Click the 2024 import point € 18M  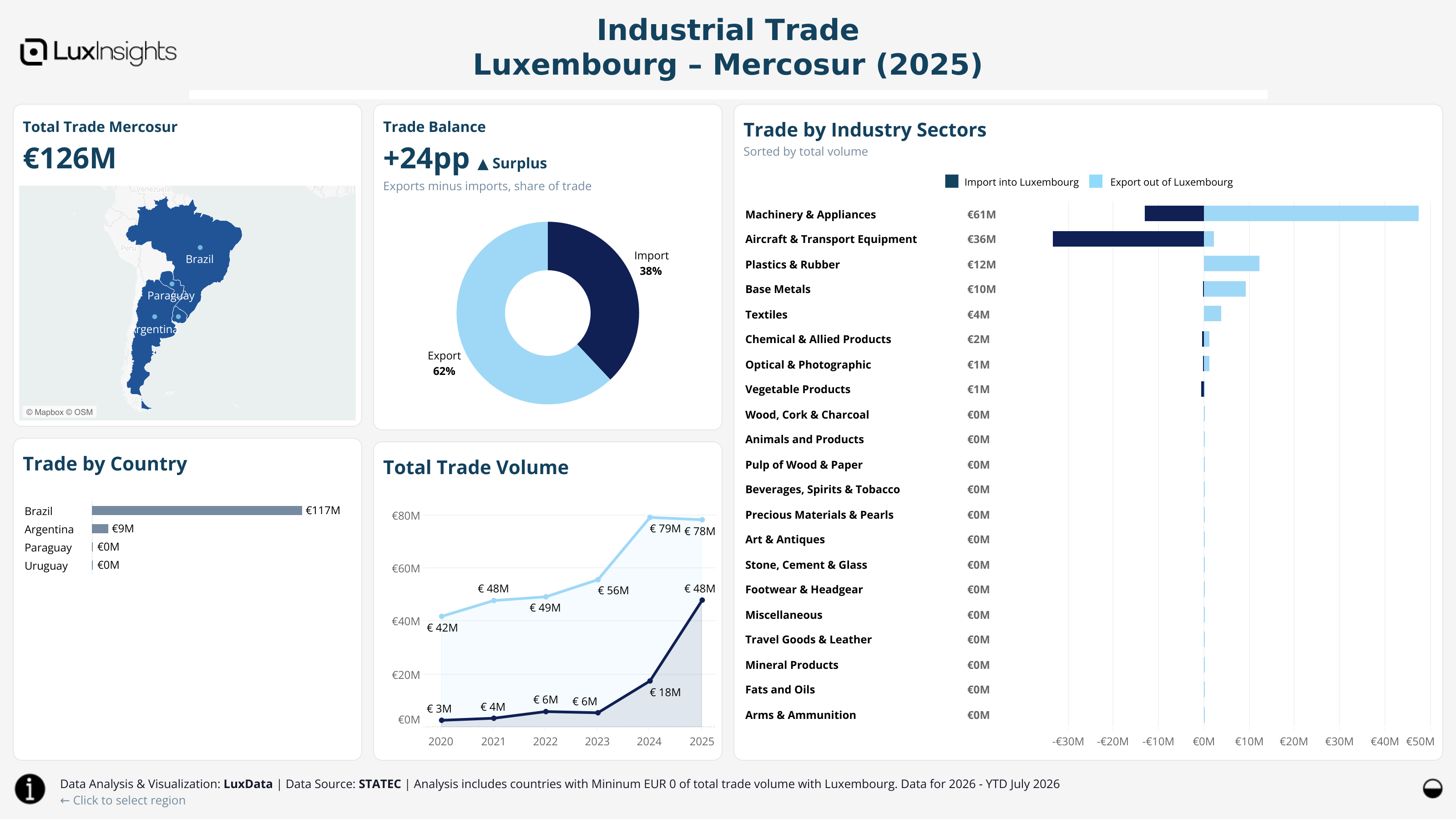click(x=650, y=681)
